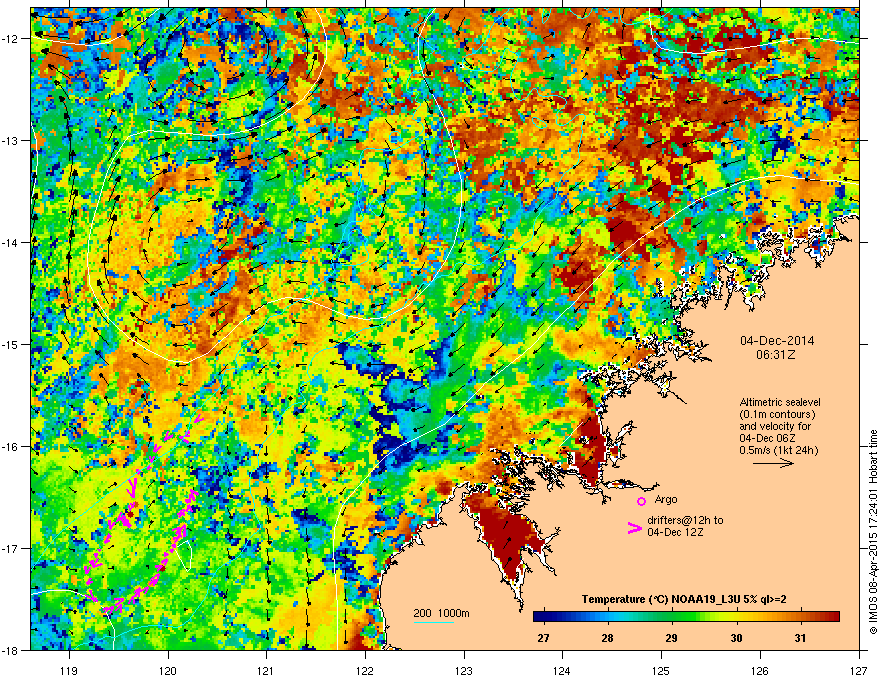Click the longitude axis label 119

click(x=69, y=670)
